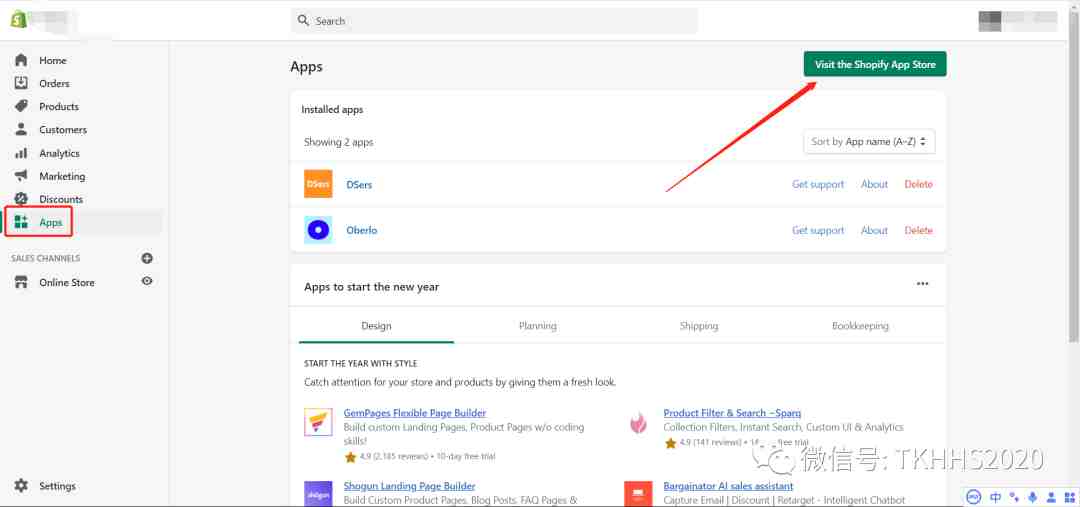
Task: Click Delete for Oberlo
Action: coord(918,230)
